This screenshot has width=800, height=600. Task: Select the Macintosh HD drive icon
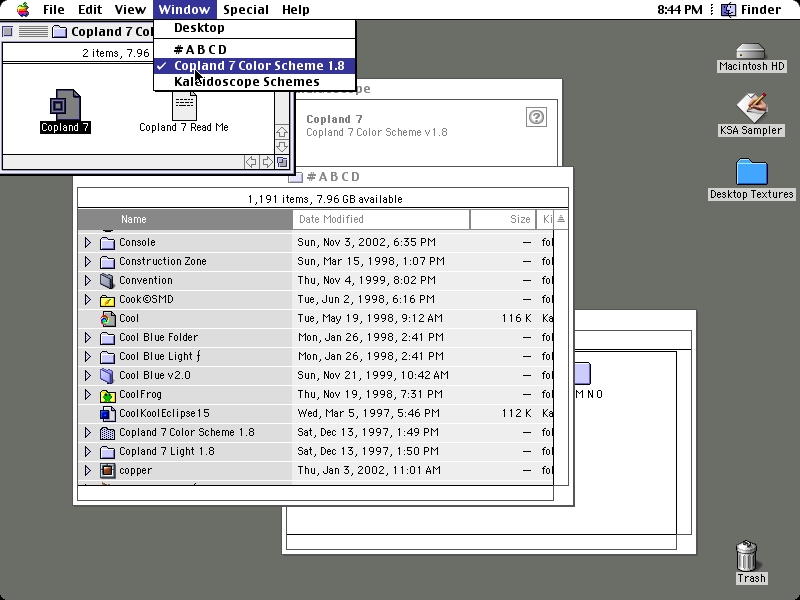tap(751, 51)
